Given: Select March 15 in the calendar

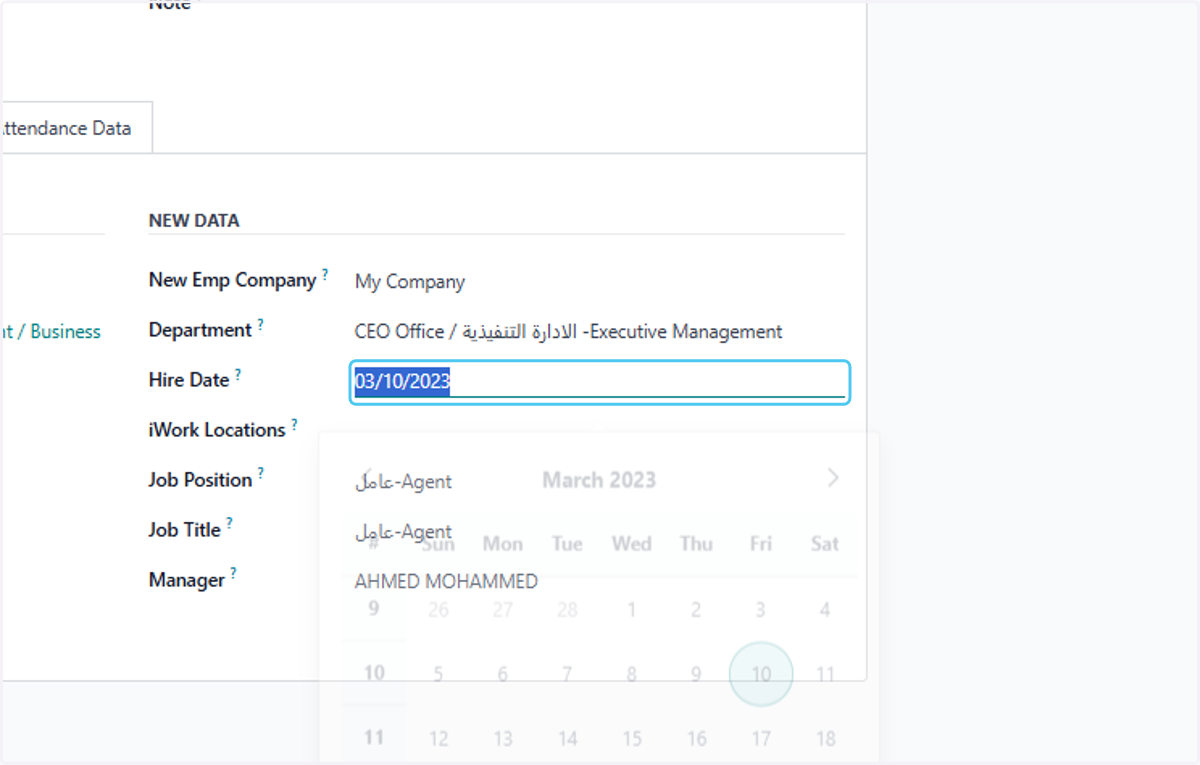Looking at the screenshot, I should 632,739.
